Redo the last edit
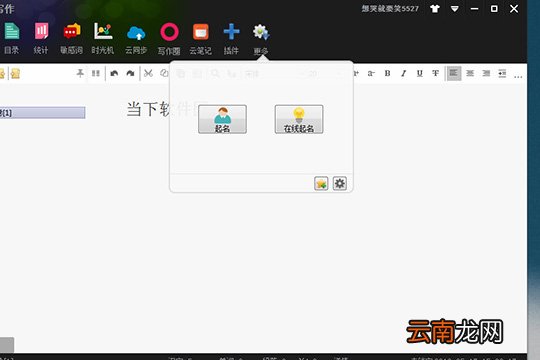 coord(130,73)
